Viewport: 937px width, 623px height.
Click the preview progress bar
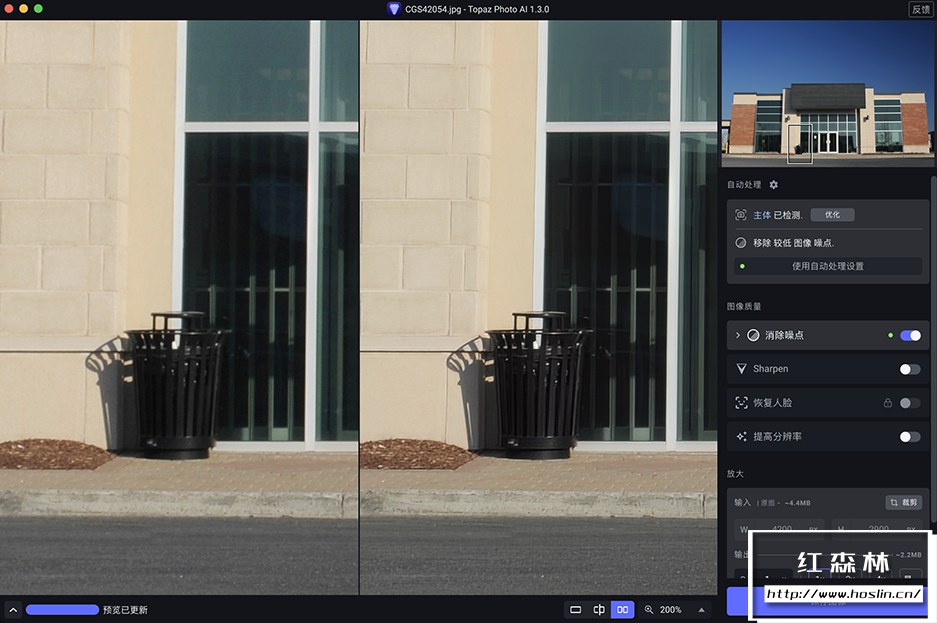click(62, 610)
